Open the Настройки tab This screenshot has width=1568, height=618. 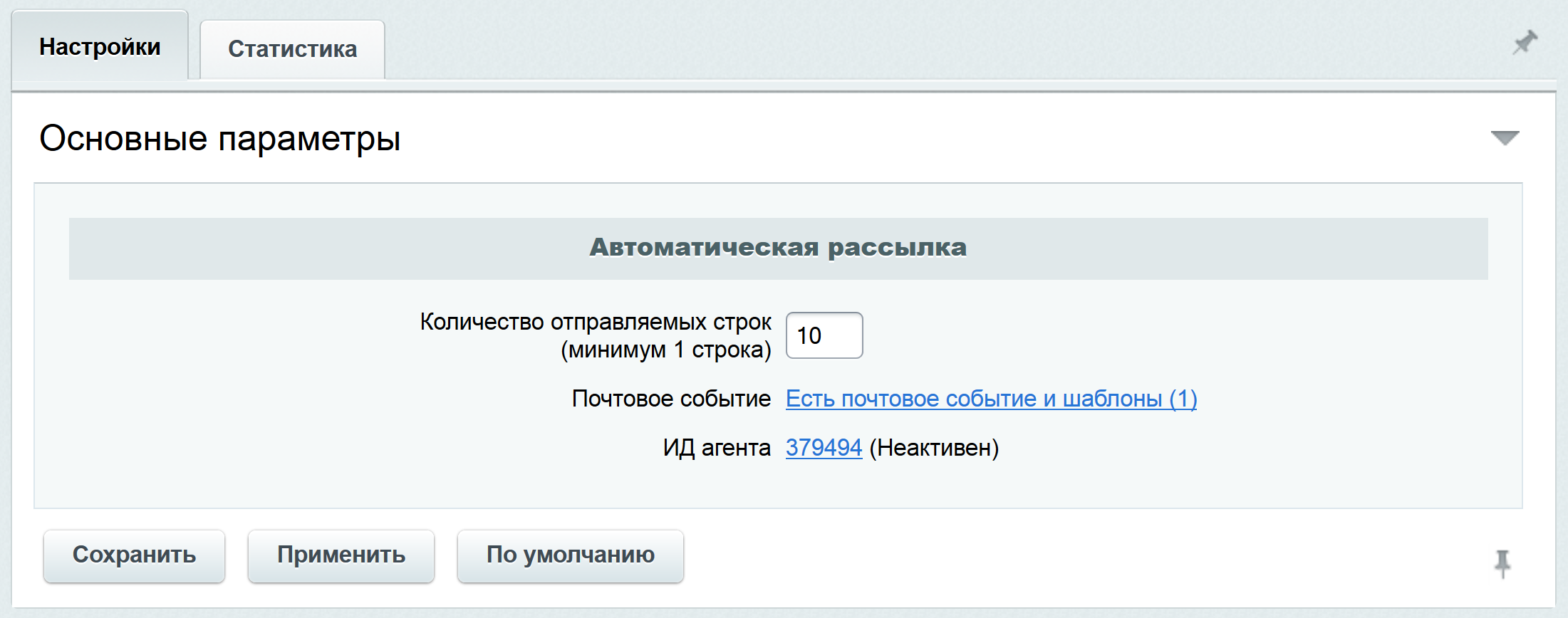(x=100, y=47)
